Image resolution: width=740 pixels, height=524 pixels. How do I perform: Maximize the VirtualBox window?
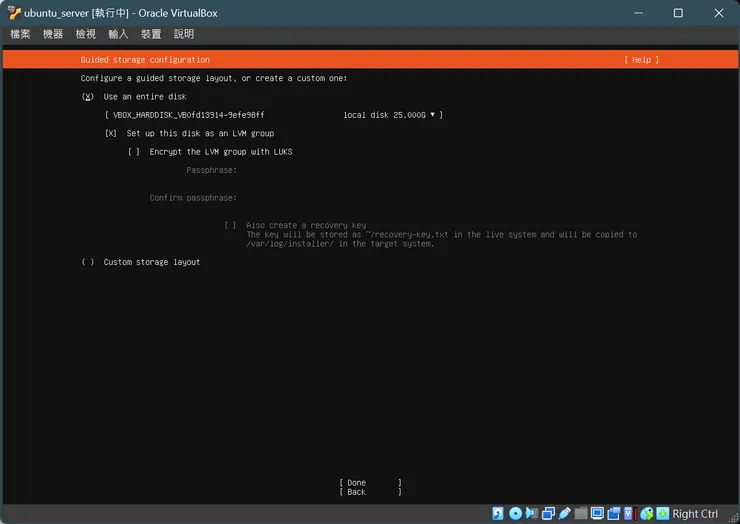coord(678,13)
